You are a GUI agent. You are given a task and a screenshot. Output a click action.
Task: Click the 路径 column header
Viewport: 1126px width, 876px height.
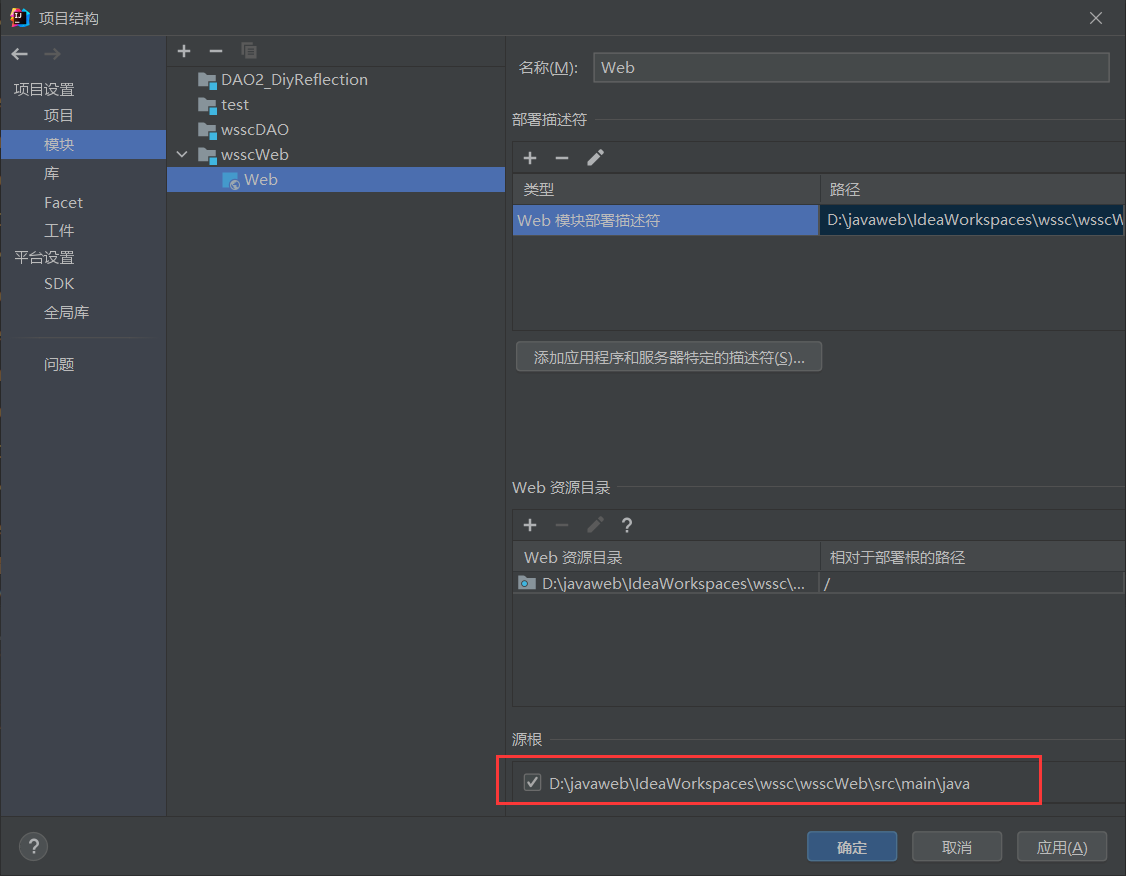972,190
